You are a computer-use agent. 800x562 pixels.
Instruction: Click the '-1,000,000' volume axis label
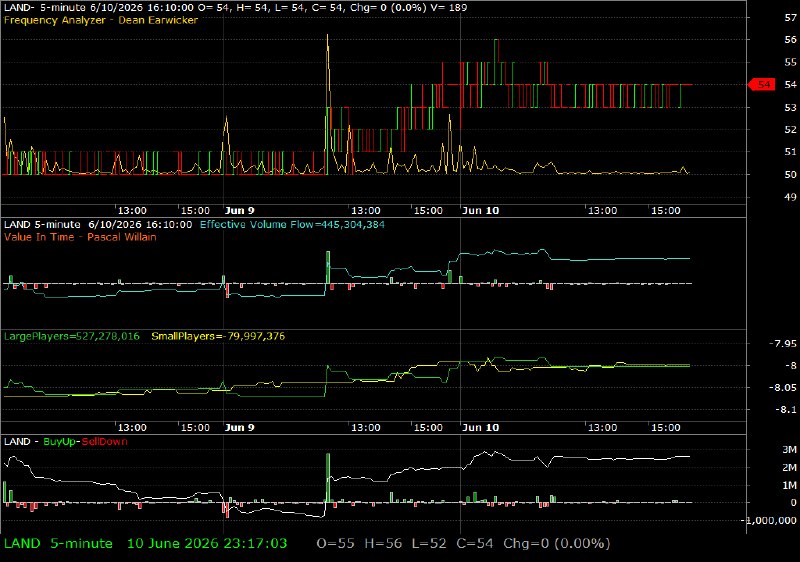pos(771,520)
